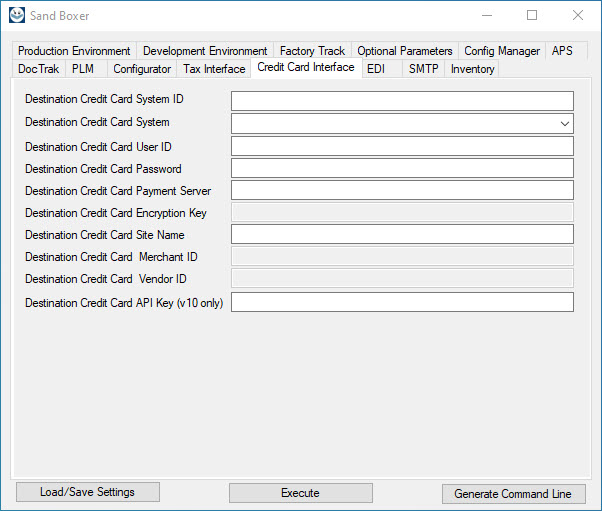Click the Sand Boxer app icon
The width and height of the screenshot is (602, 511).
(x=16, y=15)
